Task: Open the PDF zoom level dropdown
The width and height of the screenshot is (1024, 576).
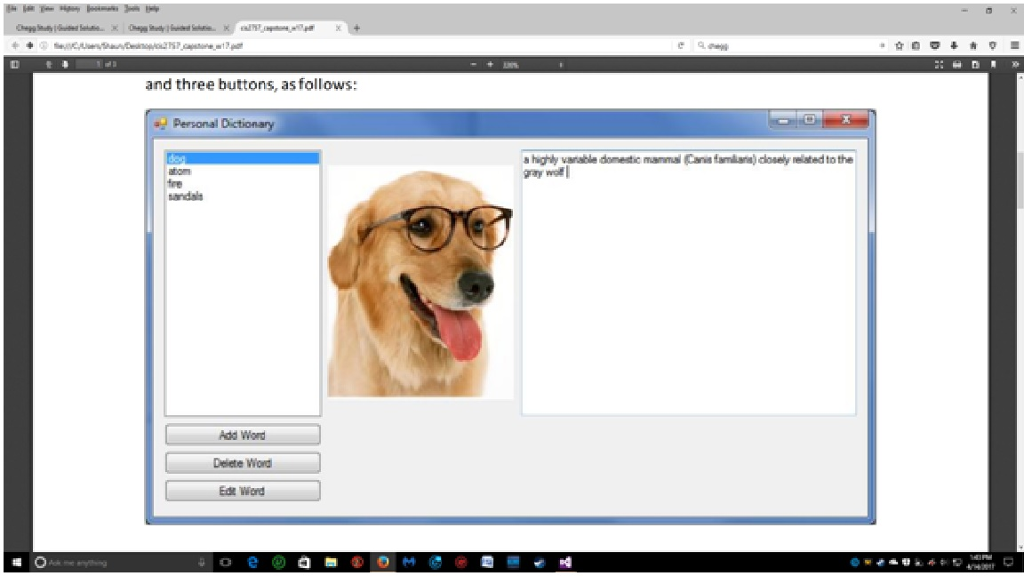Action: point(533,65)
